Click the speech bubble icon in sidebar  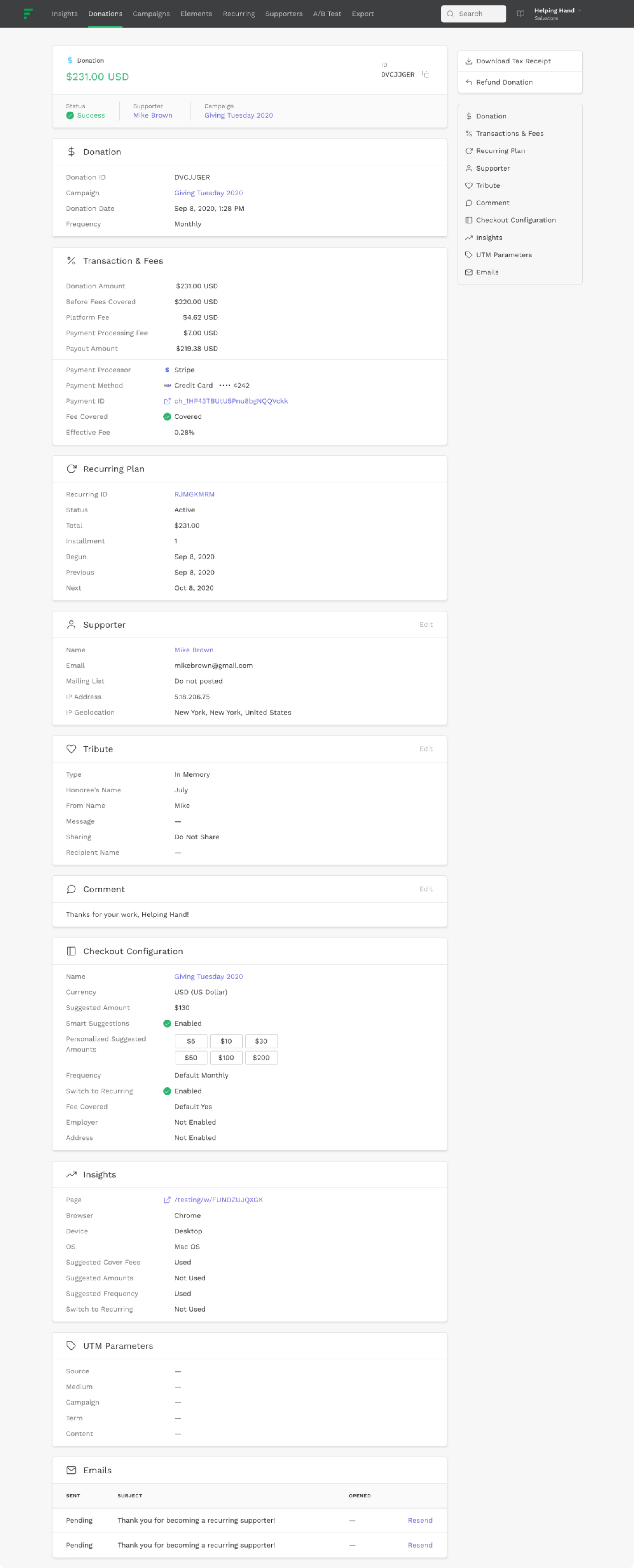(x=469, y=203)
